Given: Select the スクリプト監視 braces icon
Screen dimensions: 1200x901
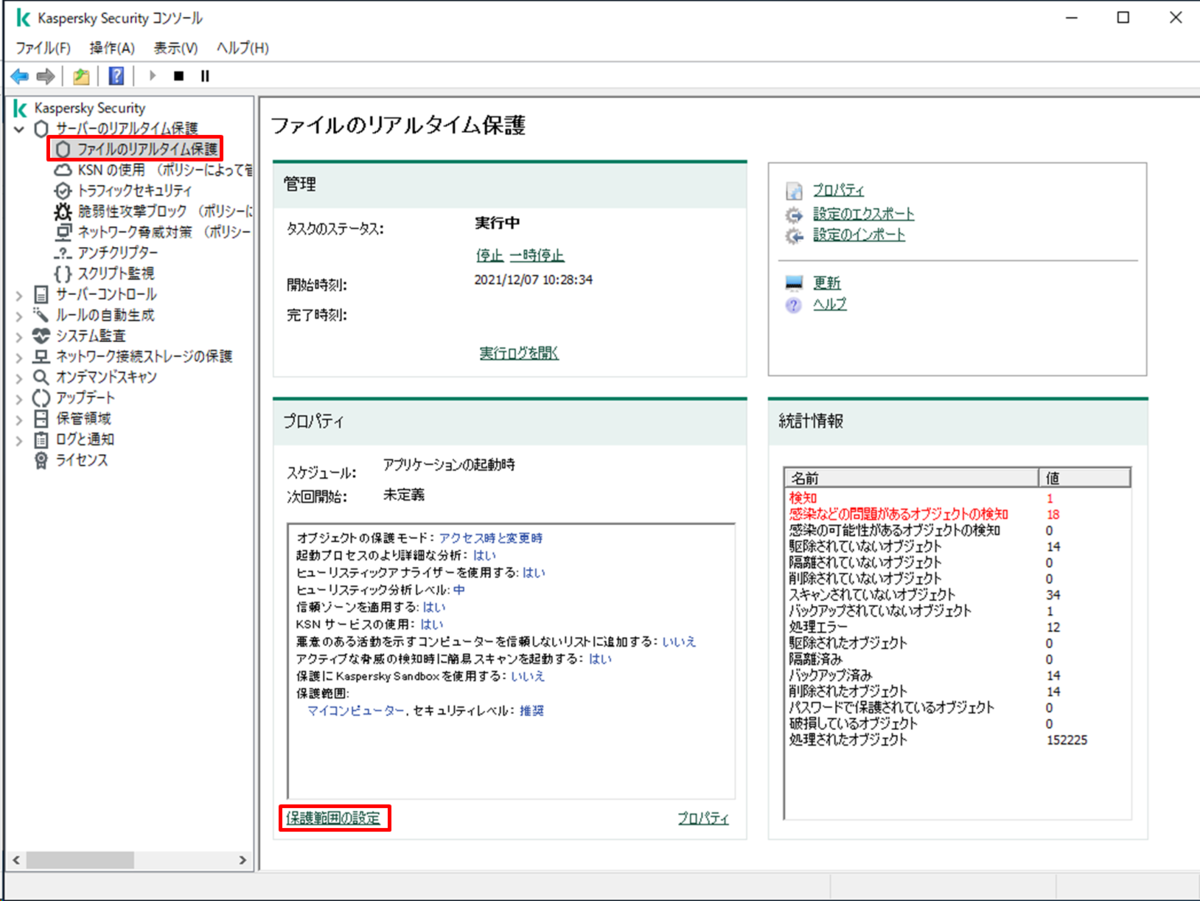Looking at the screenshot, I should (62, 273).
